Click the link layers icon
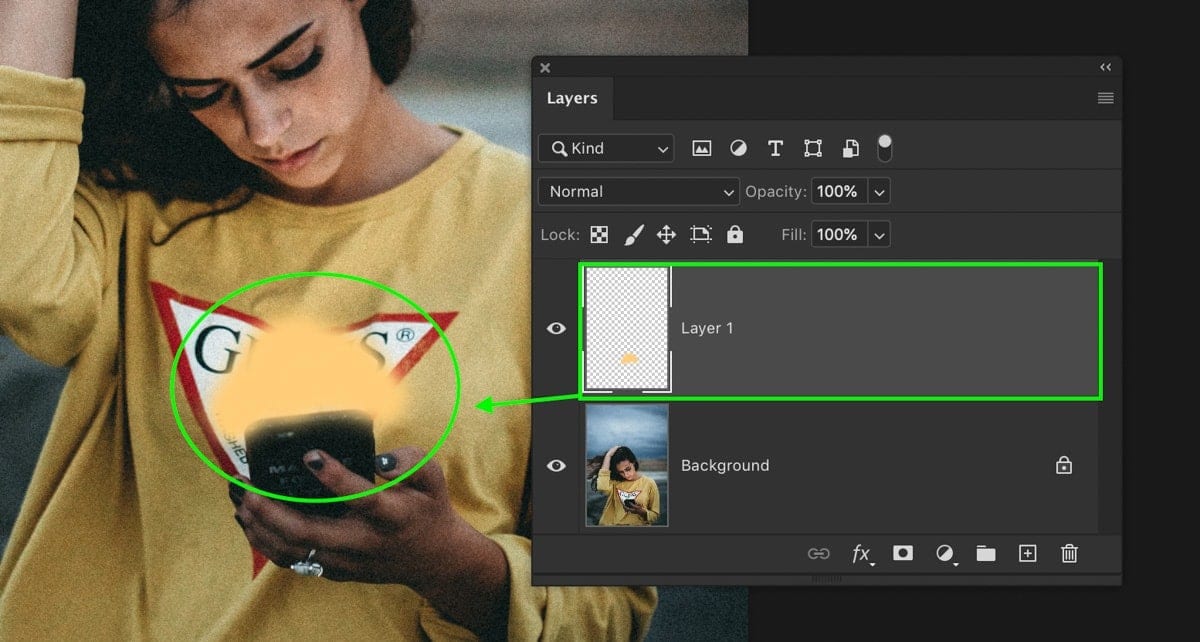 click(x=819, y=553)
